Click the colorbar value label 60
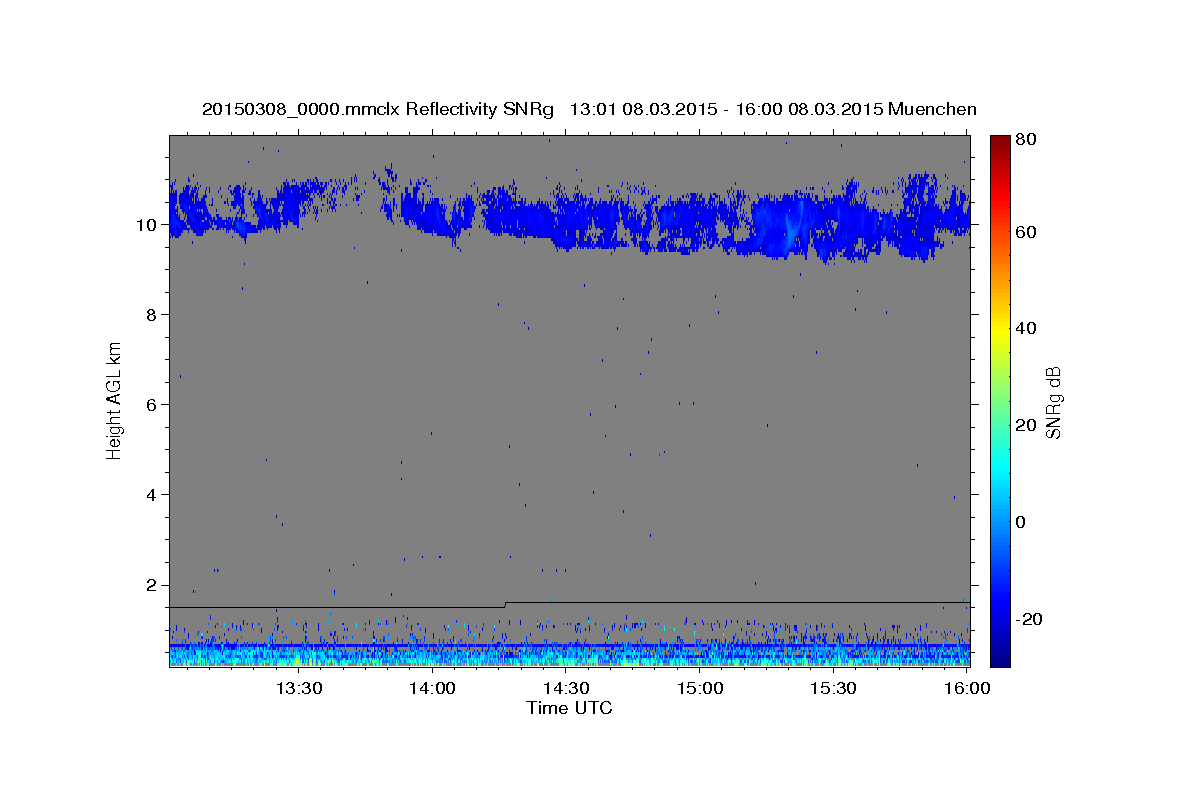This screenshot has height=800, width=1200. (x=1025, y=232)
